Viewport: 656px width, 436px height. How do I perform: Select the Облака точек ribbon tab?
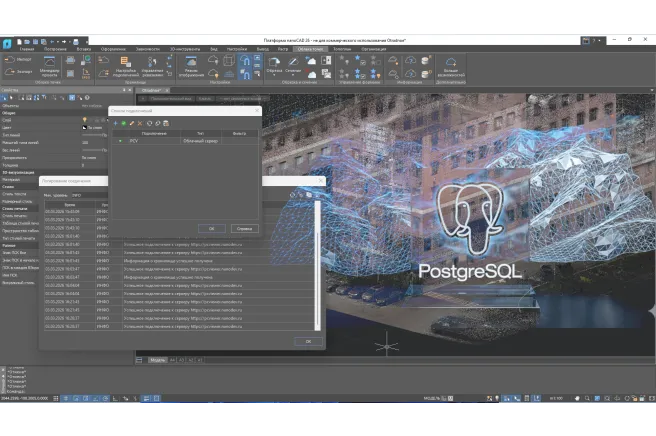click(310, 49)
